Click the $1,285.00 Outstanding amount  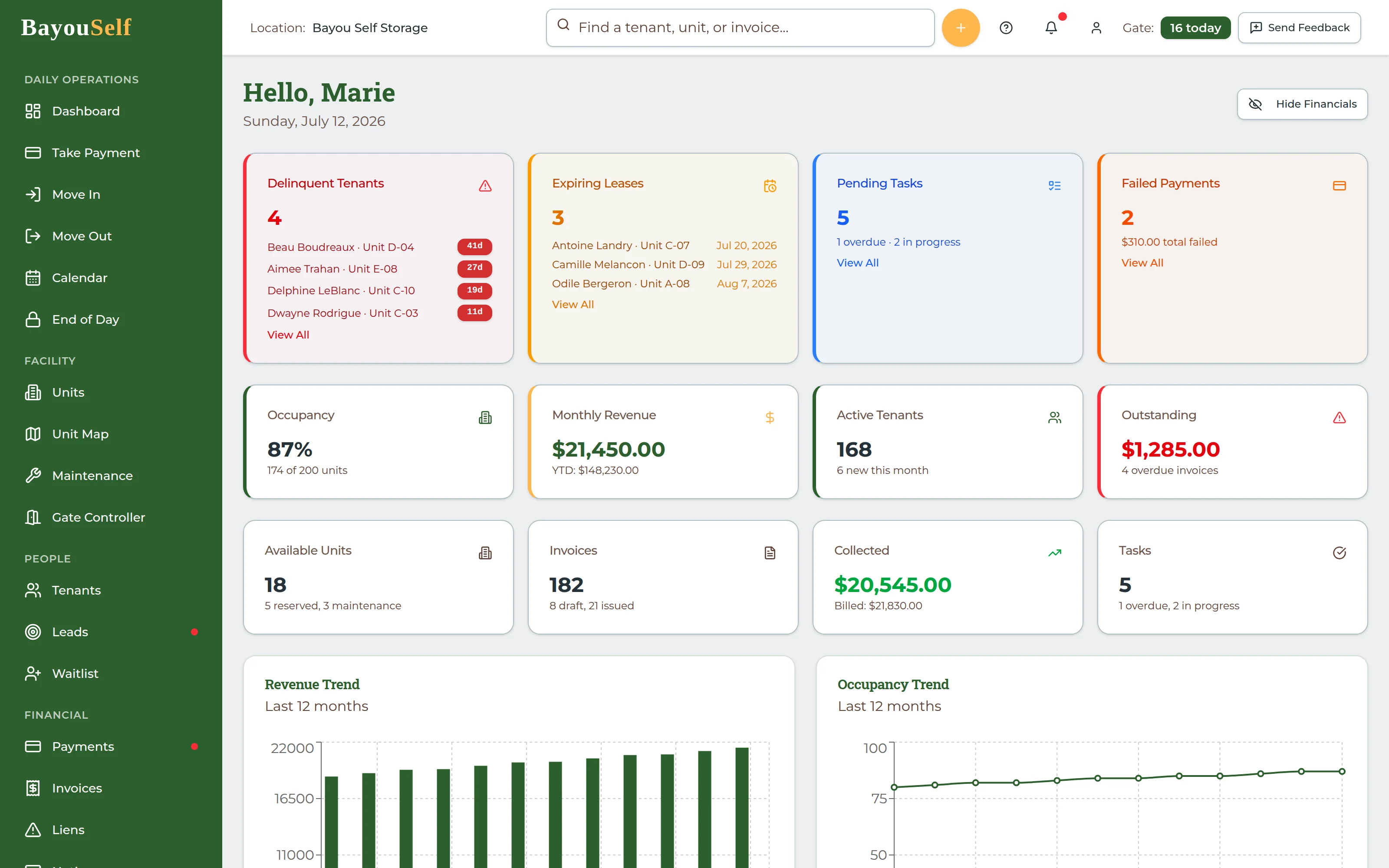tap(1170, 449)
